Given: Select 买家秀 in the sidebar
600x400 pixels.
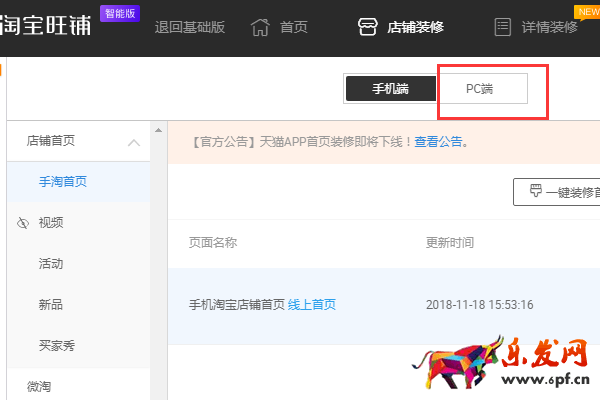Looking at the screenshot, I should 57,345.
